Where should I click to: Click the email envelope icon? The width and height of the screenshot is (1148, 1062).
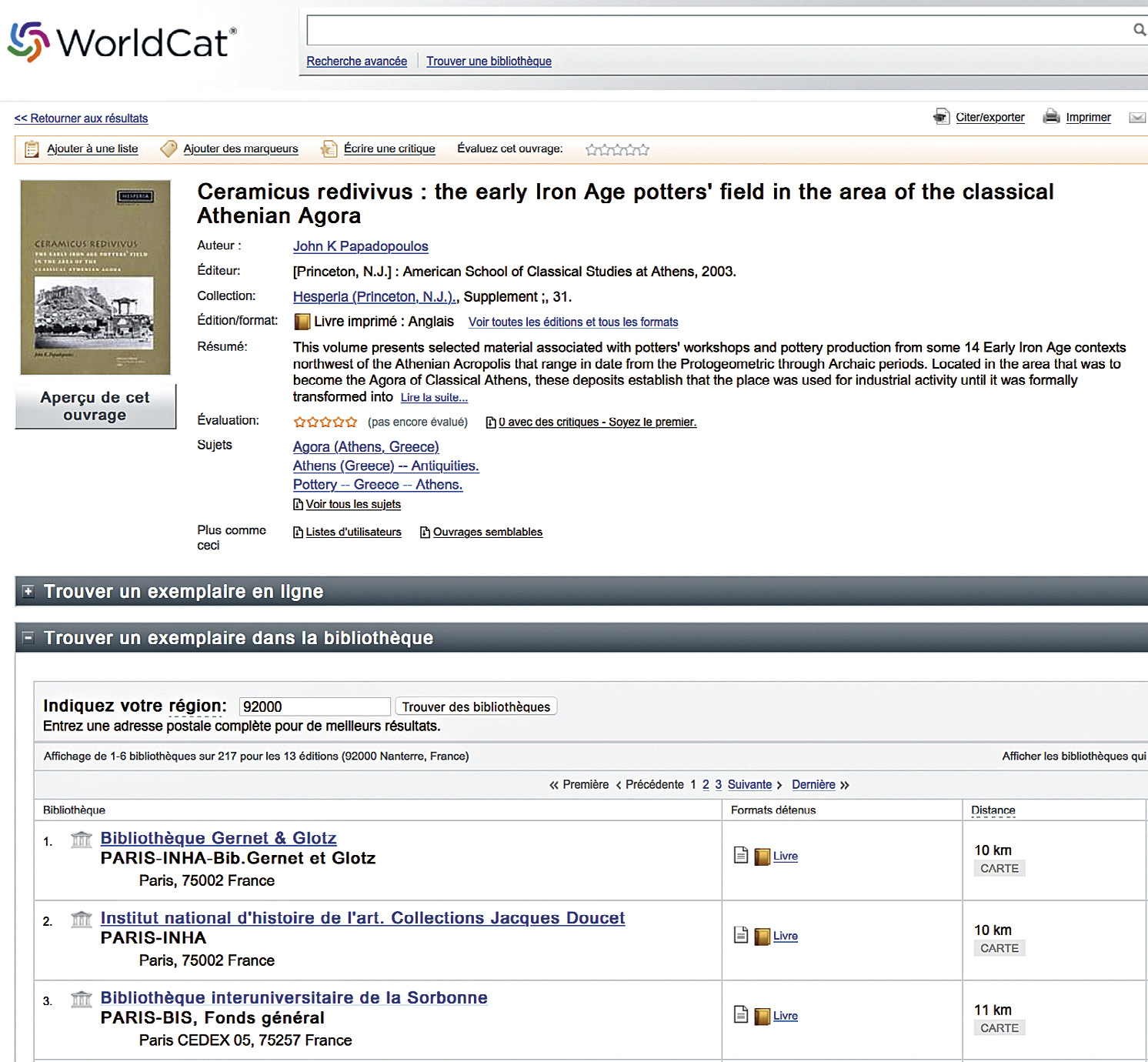tap(1137, 118)
